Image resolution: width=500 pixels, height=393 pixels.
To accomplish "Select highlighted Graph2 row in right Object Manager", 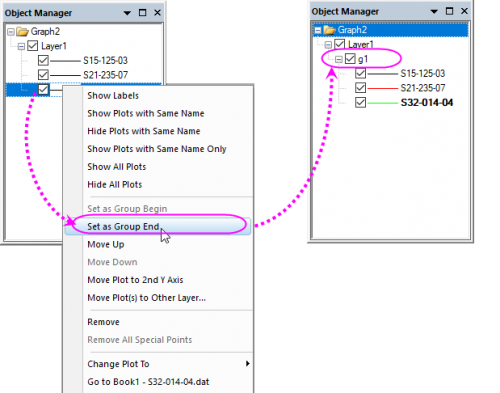I will pyautogui.click(x=390, y=30).
